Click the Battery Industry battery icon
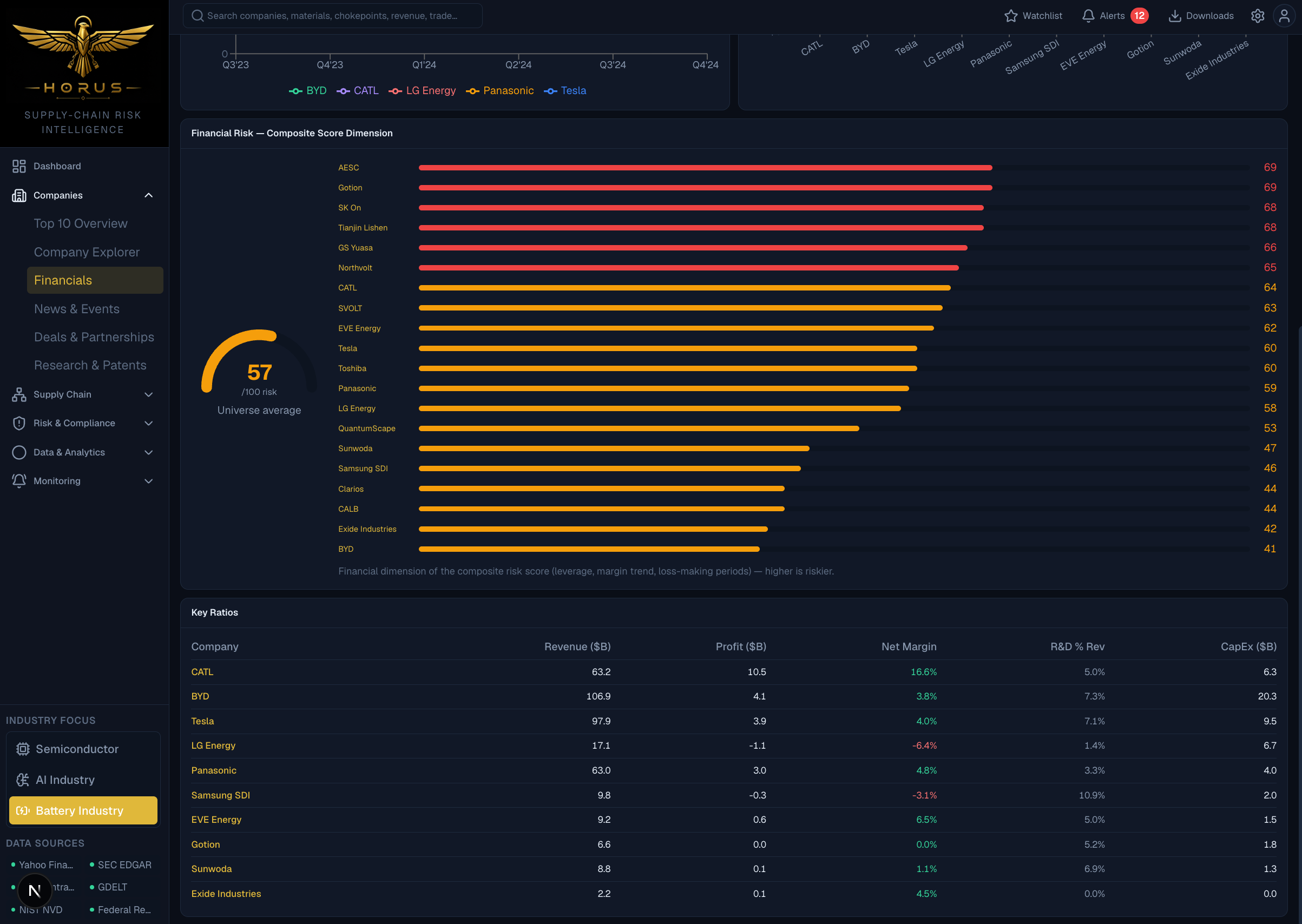 23,810
